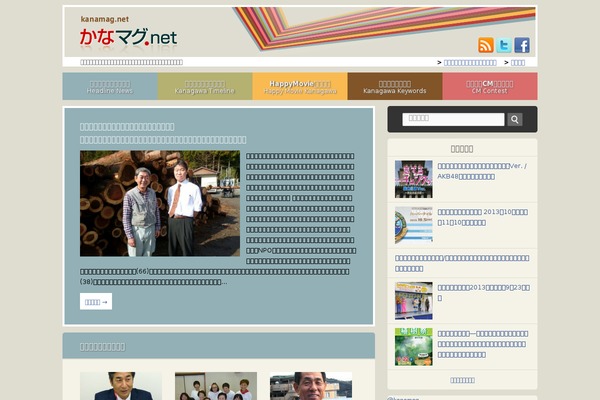The image size is (600, 400).
Task: Open the CM Contest tab
Action: pos(490,87)
